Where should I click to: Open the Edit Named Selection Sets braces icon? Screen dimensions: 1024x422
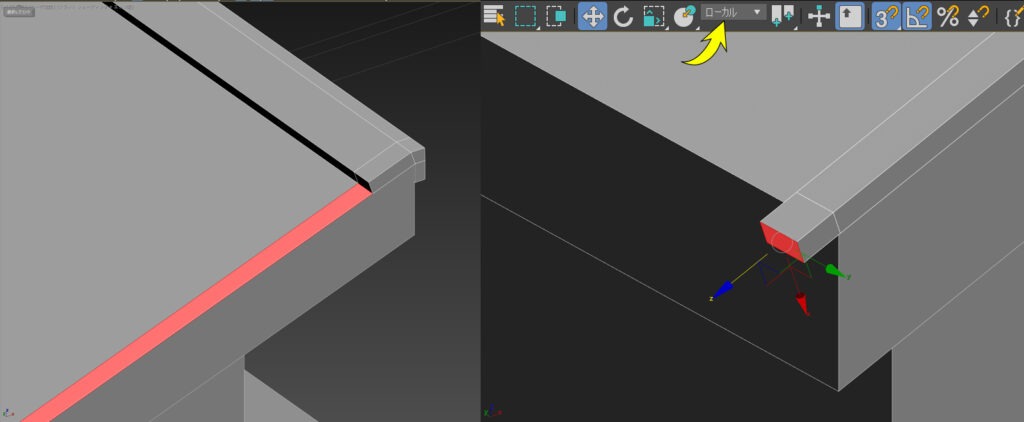1014,16
